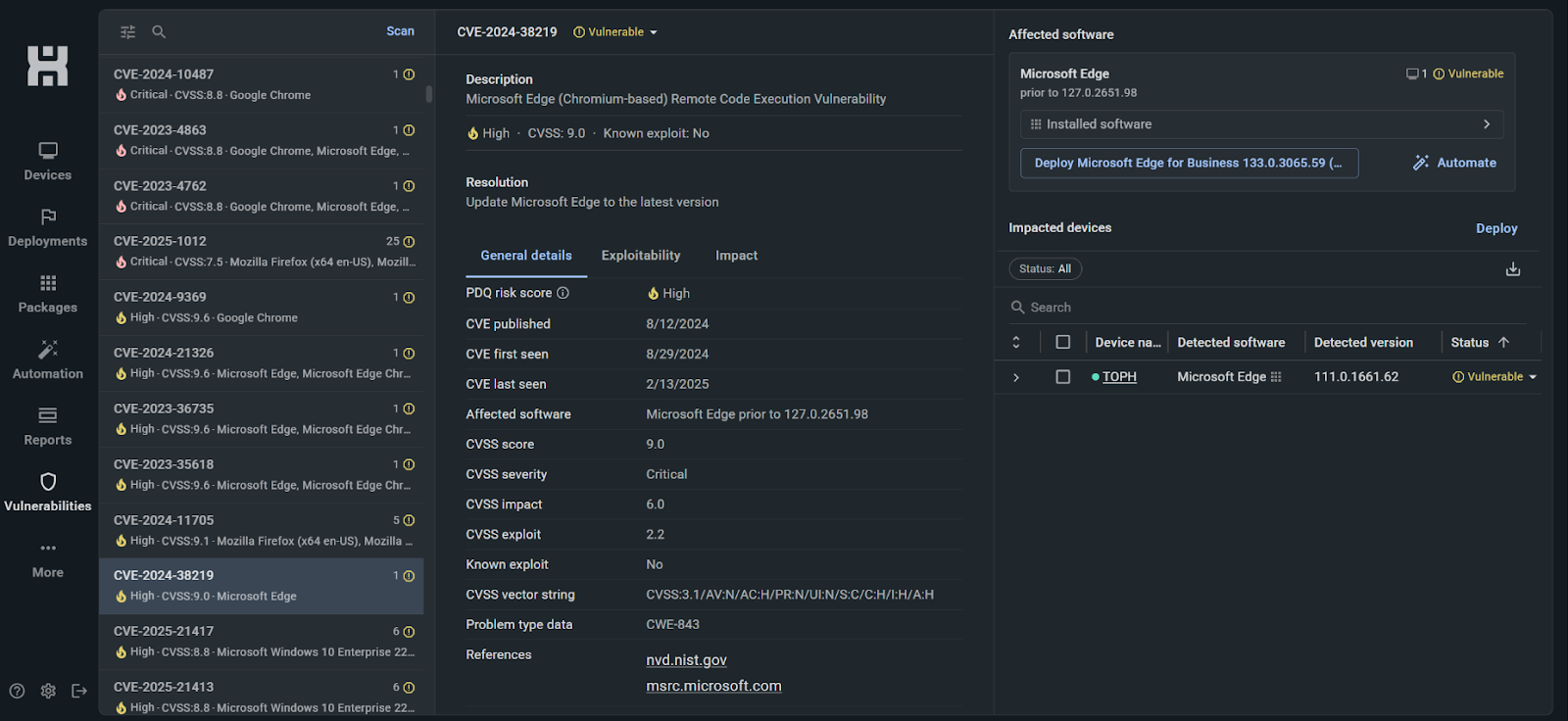Expand the Installed software row
The width and height of the screenshot is (1568, 721).
tap(1262, 124)
